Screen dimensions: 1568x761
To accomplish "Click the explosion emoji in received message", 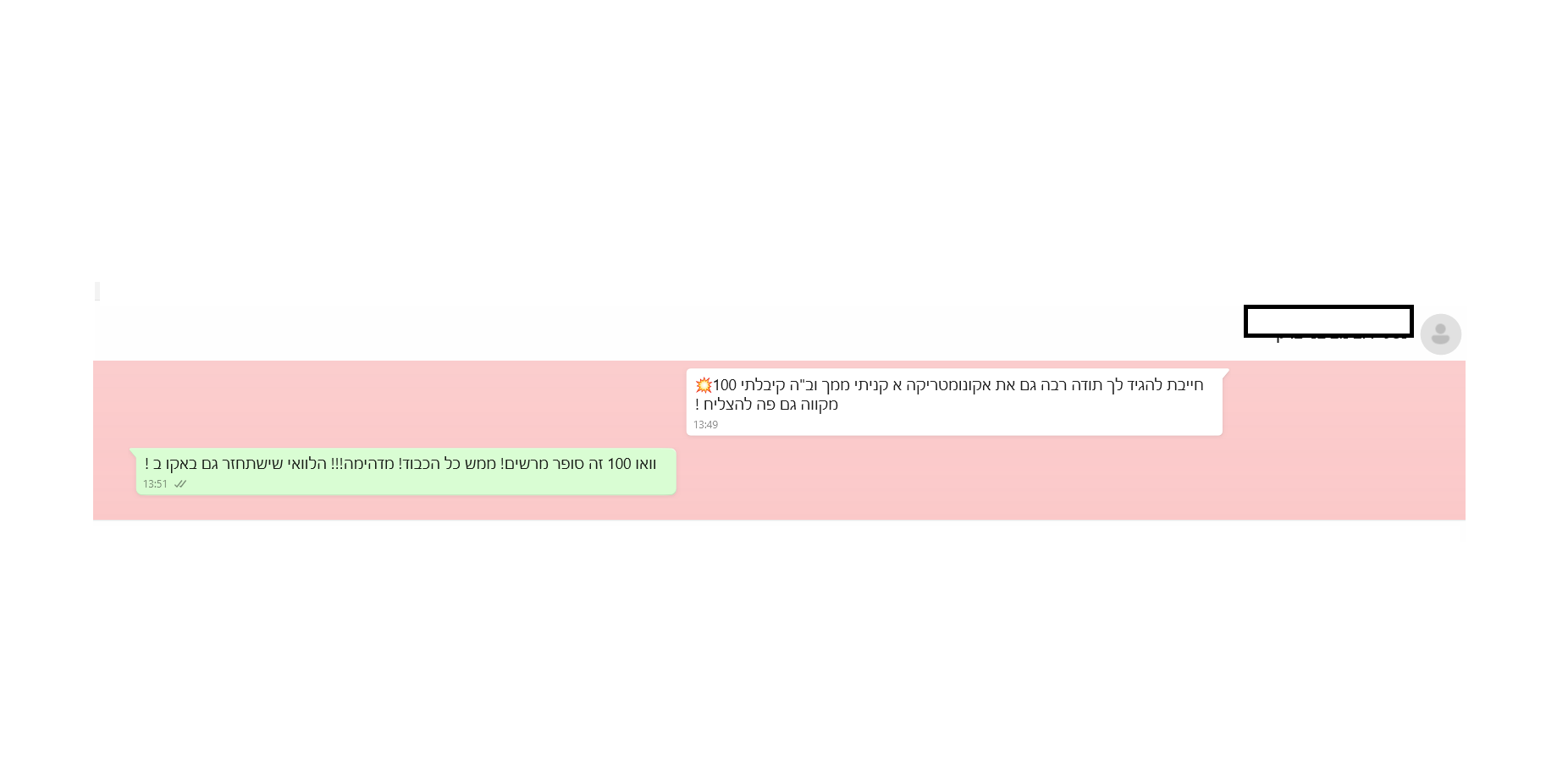I will point(704,385).
